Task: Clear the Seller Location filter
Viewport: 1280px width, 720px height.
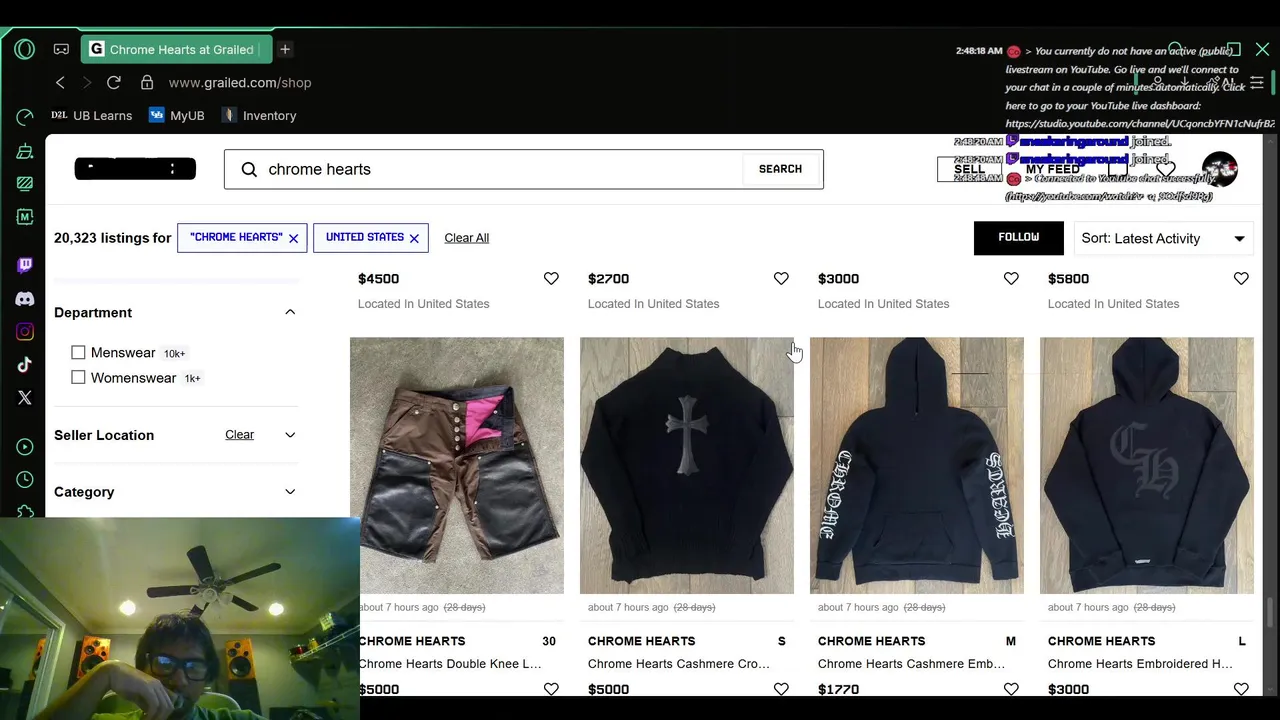Action: [x=240, y=435]
